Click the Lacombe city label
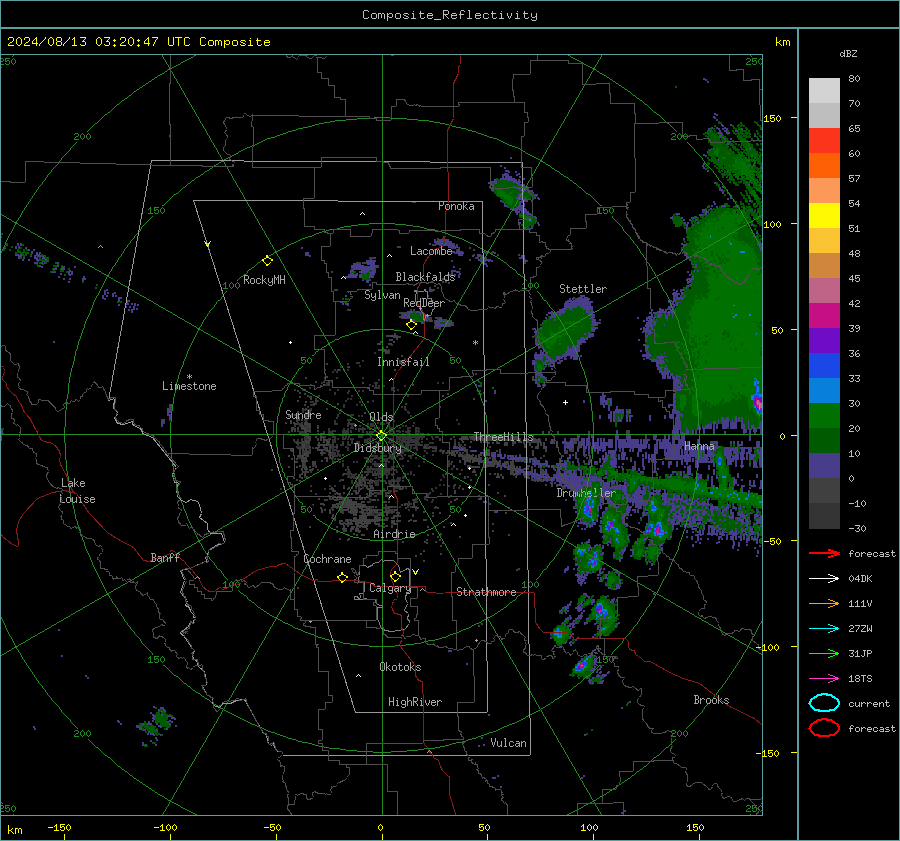Screen dimensions: 900x841 (431, 251)
